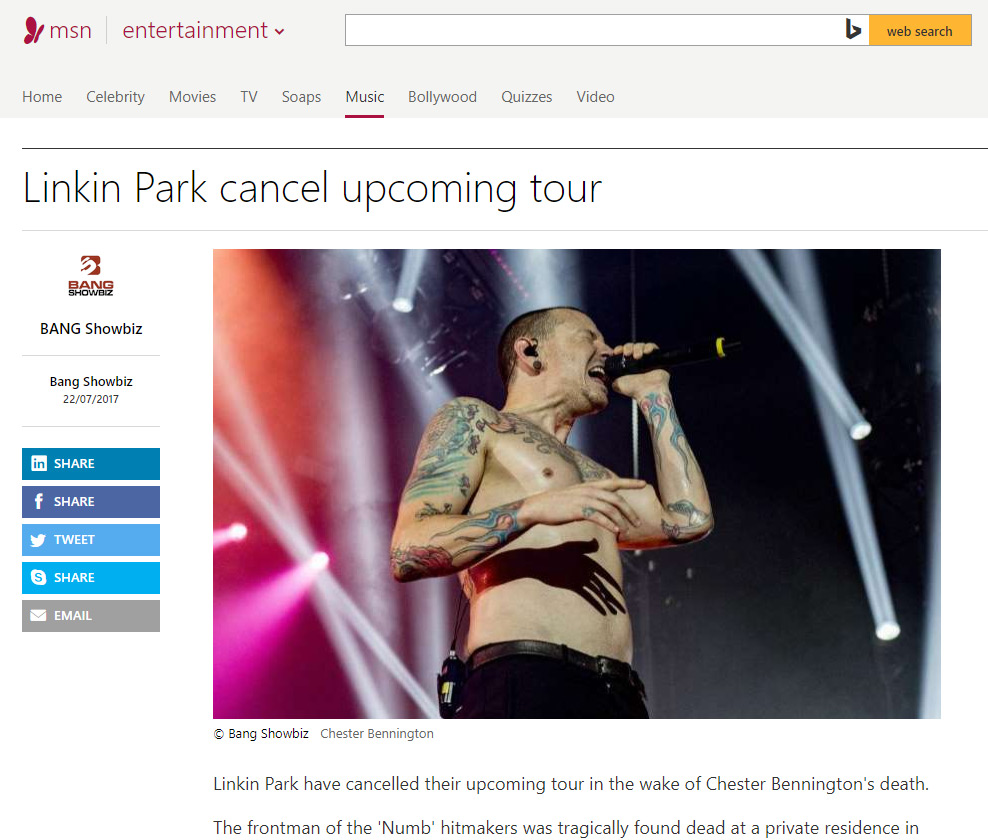
Task: Expand the entertainment section dropdown chevron
Action: (x=279, y=32)
